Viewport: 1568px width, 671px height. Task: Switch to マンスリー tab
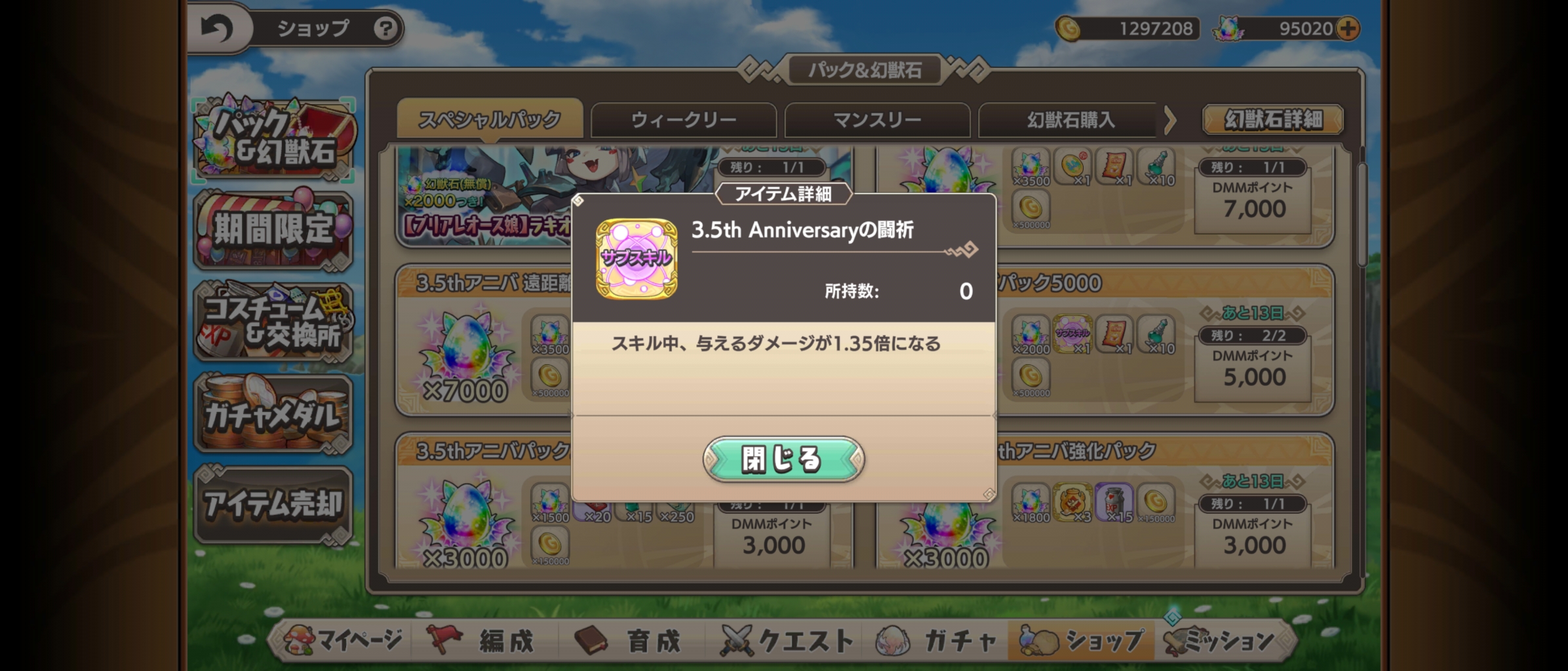[877, 120]
